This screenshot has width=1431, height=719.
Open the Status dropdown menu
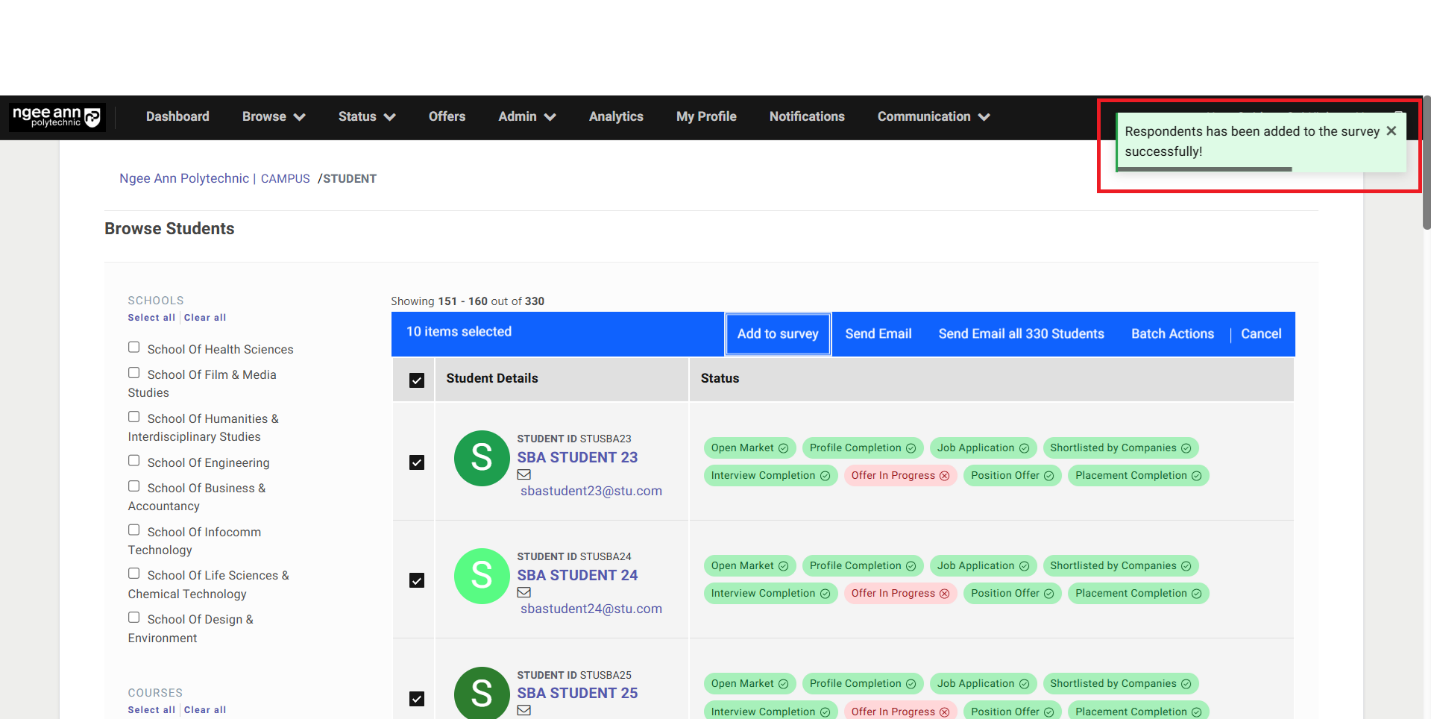366,117
